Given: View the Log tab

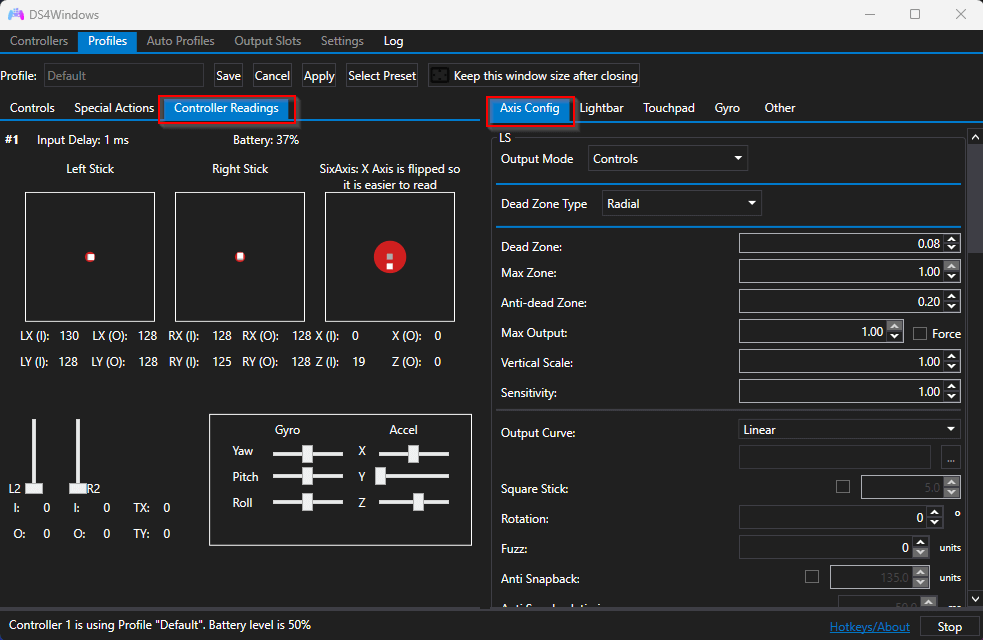Looking at the screenshot, I should click(394, 41).
